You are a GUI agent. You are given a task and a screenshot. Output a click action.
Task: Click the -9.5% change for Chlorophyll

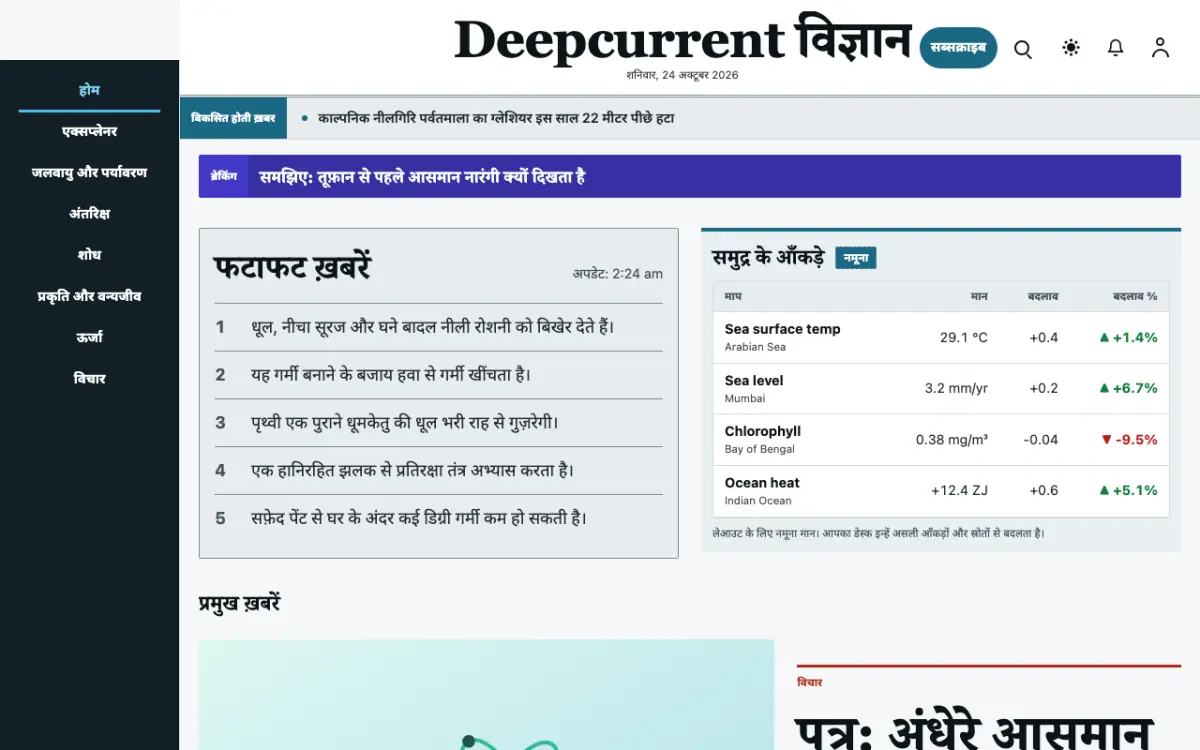coord(1129,440)
